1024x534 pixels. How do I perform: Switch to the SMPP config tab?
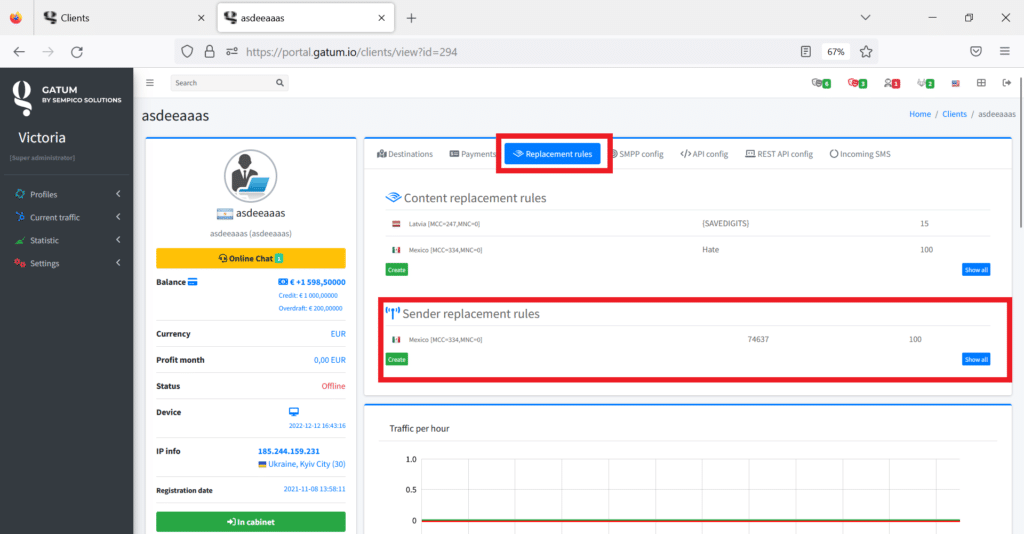point(637,154)
